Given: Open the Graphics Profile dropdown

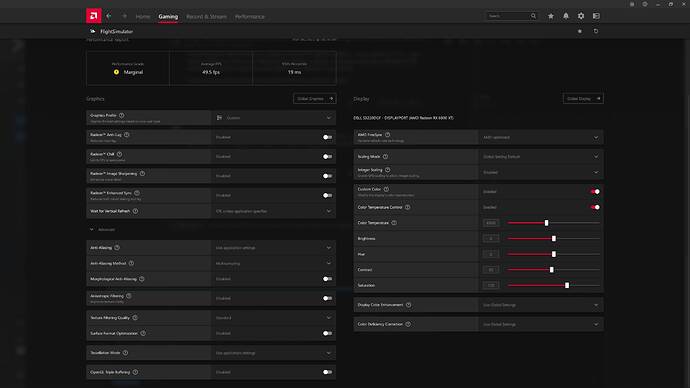Looking at the screenshot, I should 273,117.
